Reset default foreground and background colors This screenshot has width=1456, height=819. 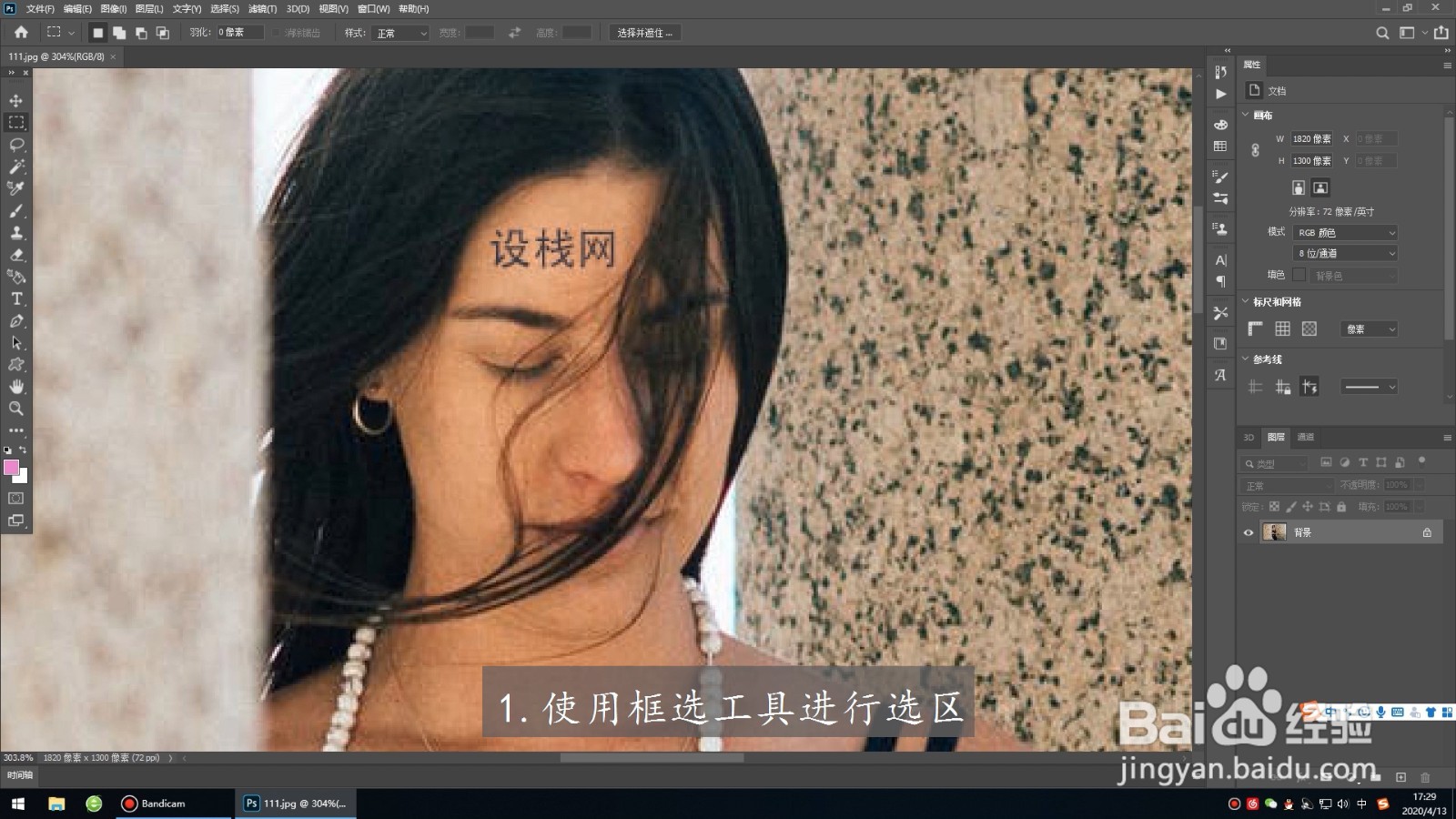coord(8,450)
